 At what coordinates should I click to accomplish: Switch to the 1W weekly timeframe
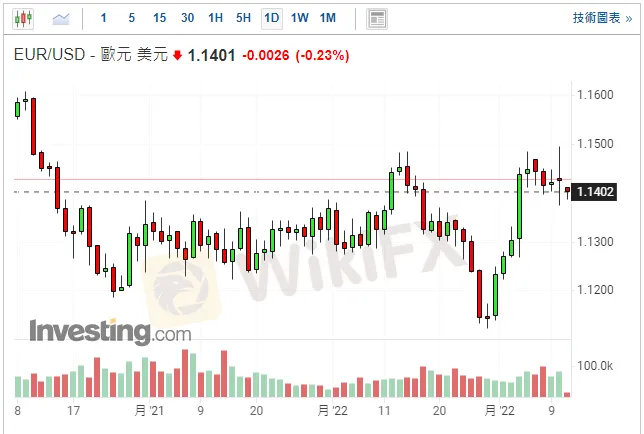[x=300, y=18]
